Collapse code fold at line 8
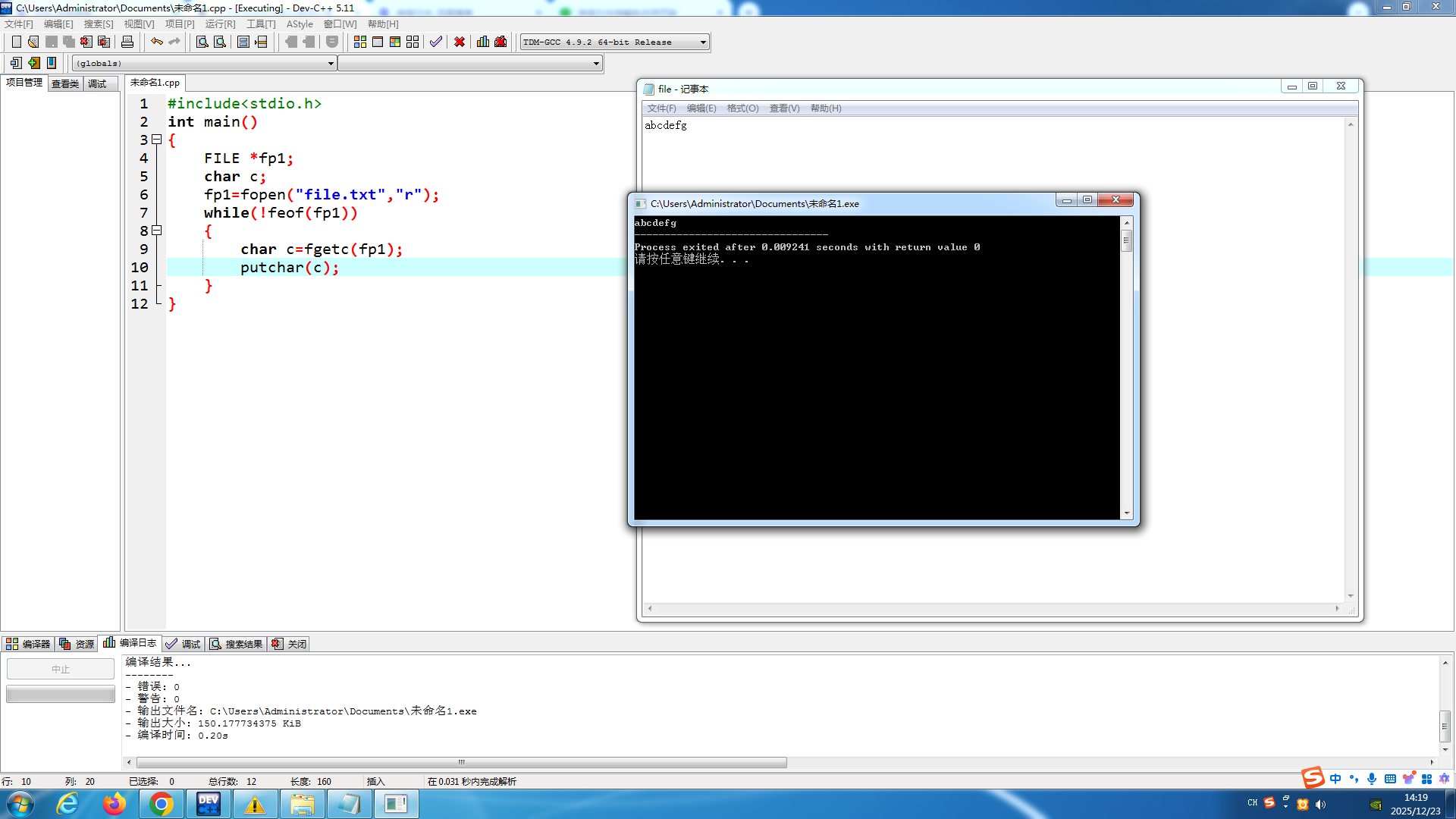Image resolution: width=1456 pixels, height=819 pixels. 157,231
